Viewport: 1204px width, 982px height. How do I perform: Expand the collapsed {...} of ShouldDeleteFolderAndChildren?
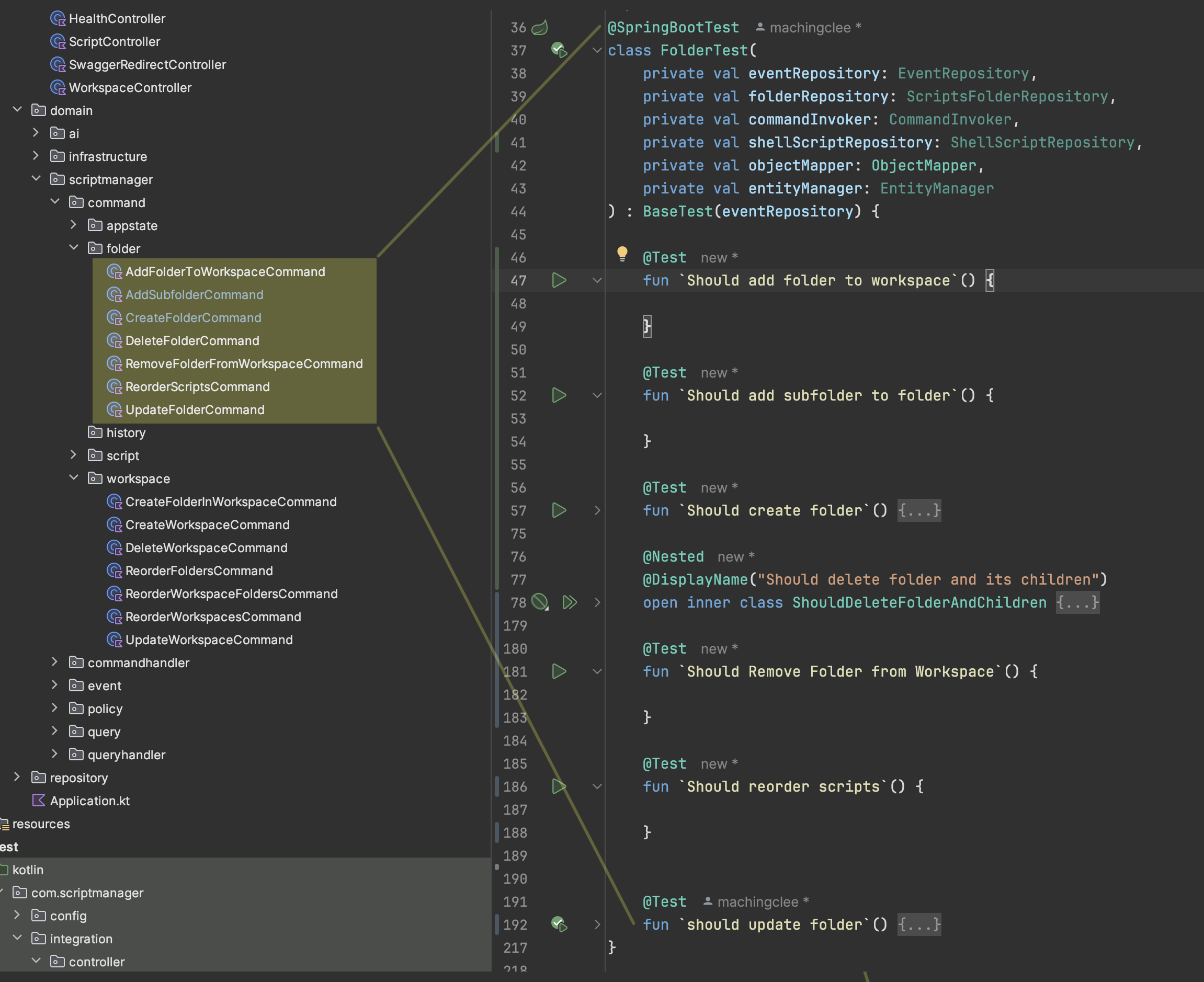tap(1077, 602)
